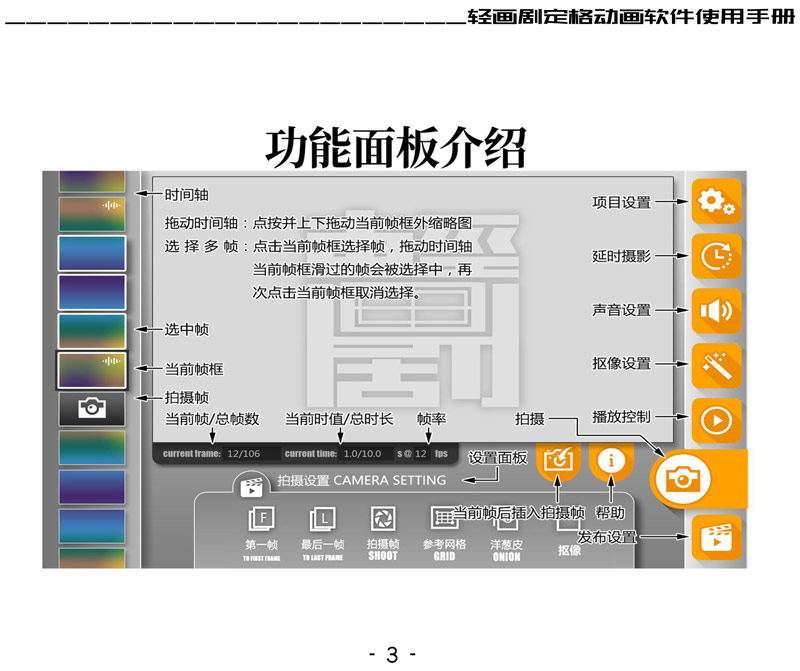Open the time-lapse photography clock icon

[716, 257]
